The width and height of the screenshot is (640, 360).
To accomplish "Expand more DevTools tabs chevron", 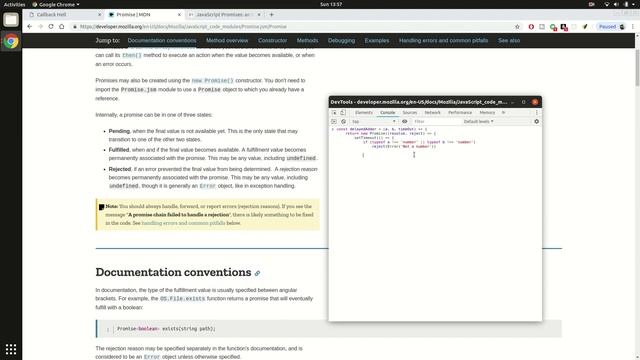I will [x=503, y=113].
